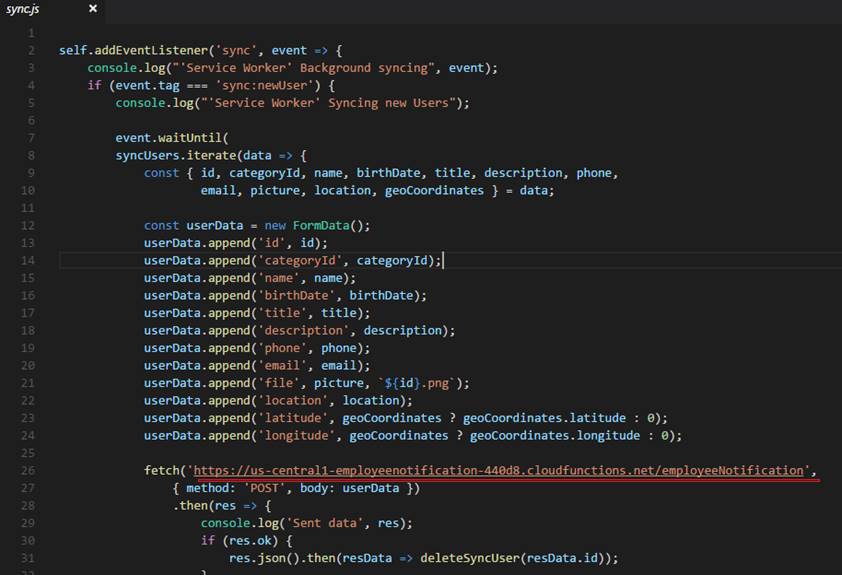Click the 'description' string on line 18
This screenshot has height=575, width=842.
click(303, 331)
